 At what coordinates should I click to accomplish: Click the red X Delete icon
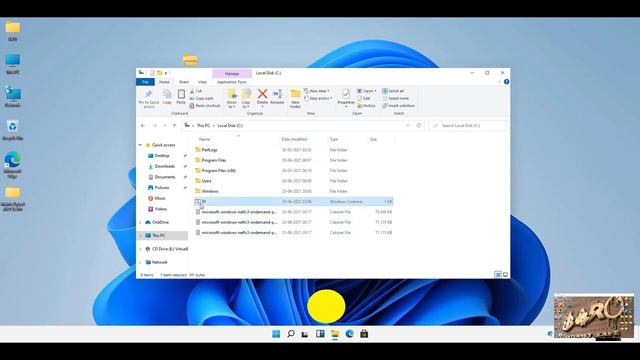[262, 94]
